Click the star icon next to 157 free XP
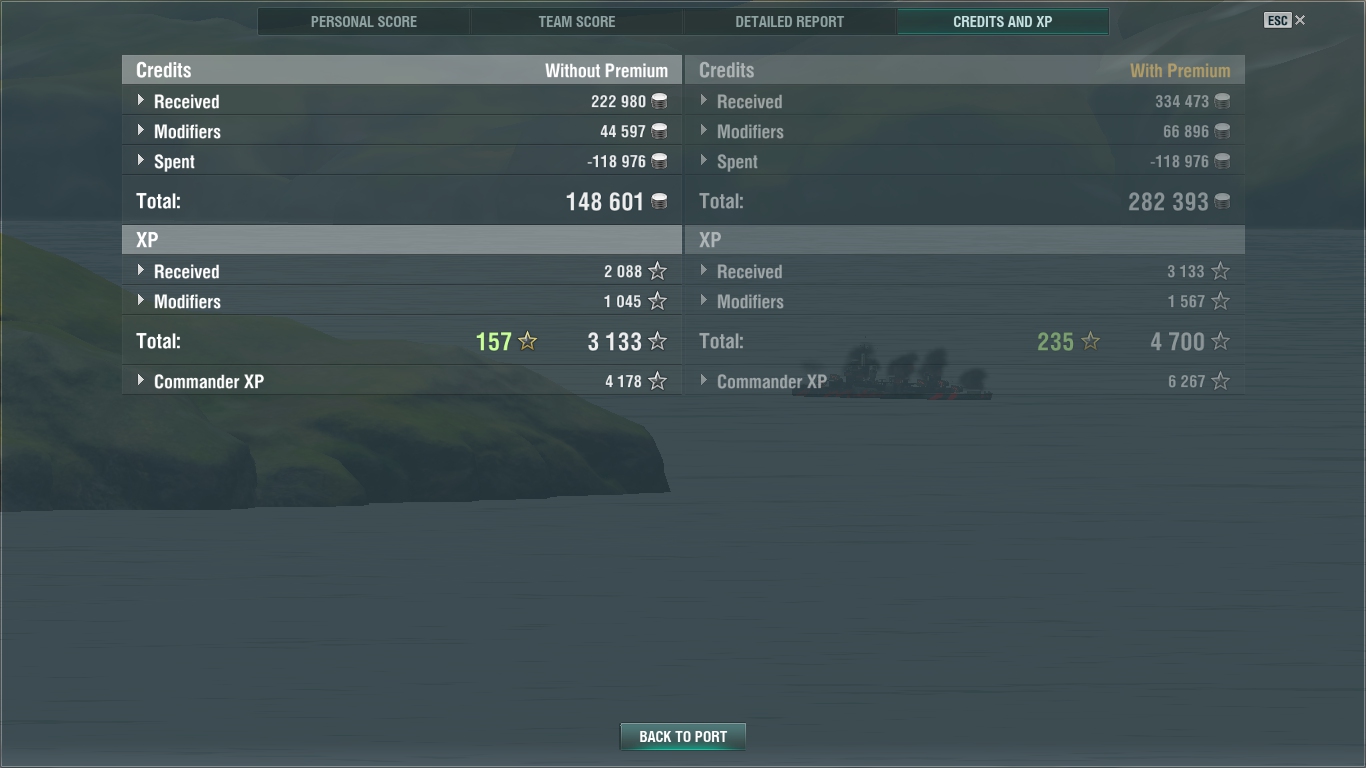The height and width of the screenshot is (768, 1366). point(528,342)
